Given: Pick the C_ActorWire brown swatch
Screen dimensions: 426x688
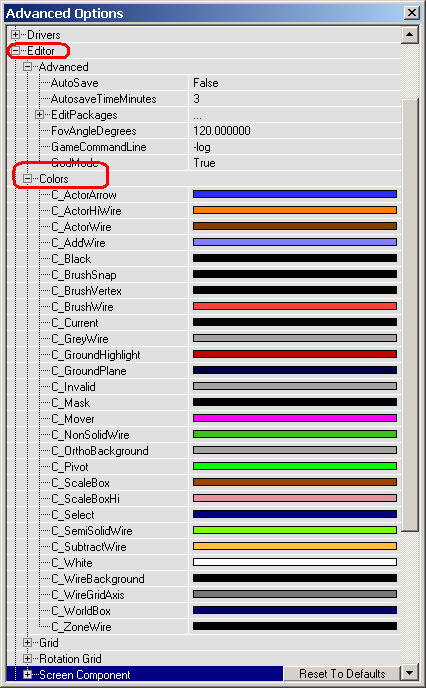Looking at the screenshot, I should pyautogui.click(x=295, y=226).
